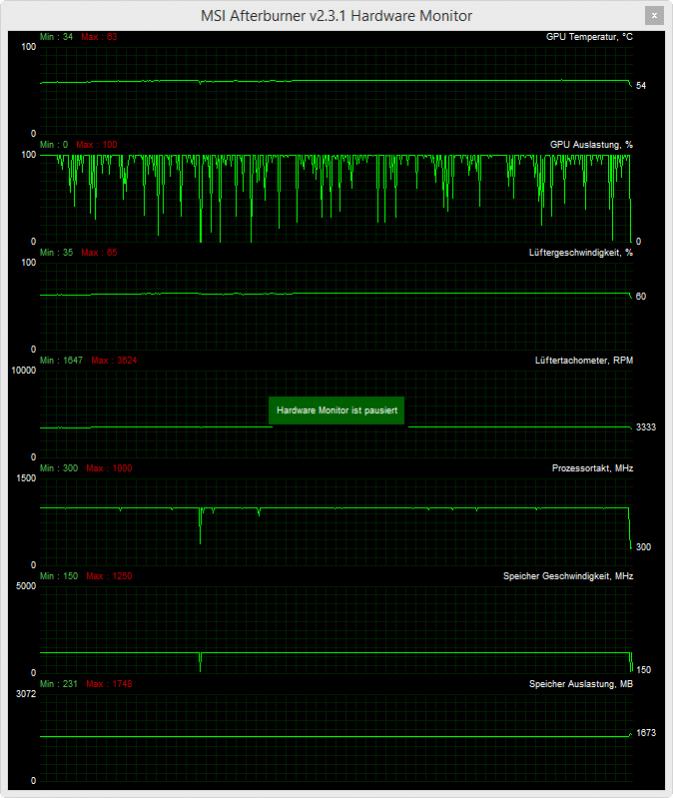
Task: Click 'Max : 1250' on the memory clock graph
Action: [x=109, y=576]
